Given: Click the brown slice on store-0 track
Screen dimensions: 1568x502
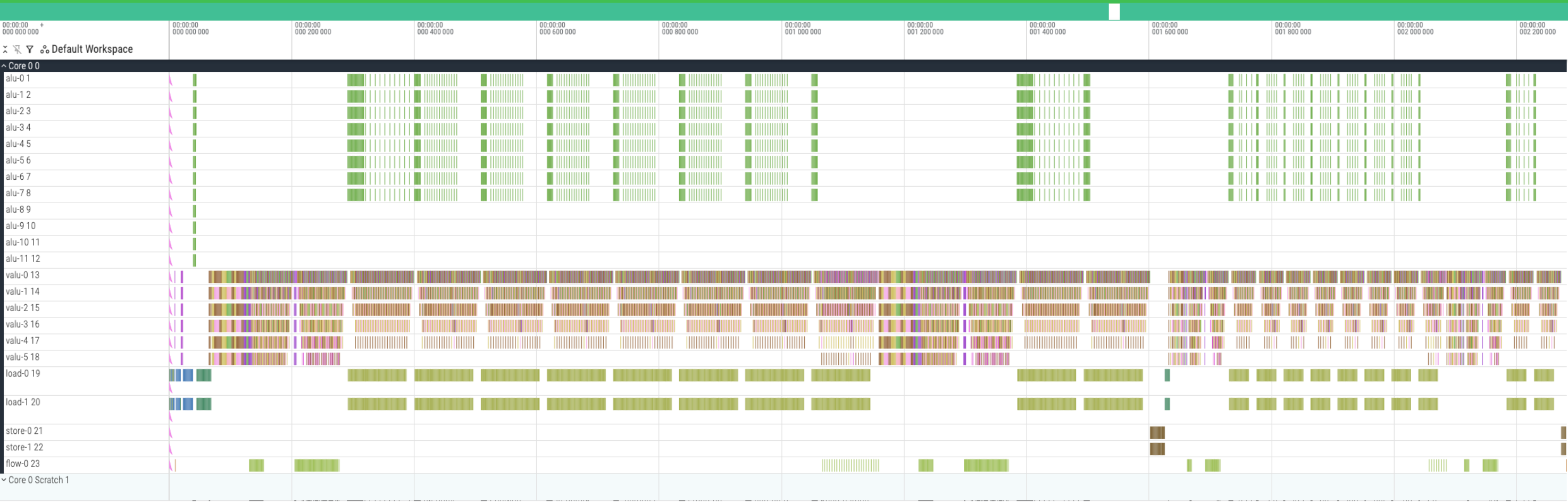Looking at the screenshot, I should pos(1156,433).
